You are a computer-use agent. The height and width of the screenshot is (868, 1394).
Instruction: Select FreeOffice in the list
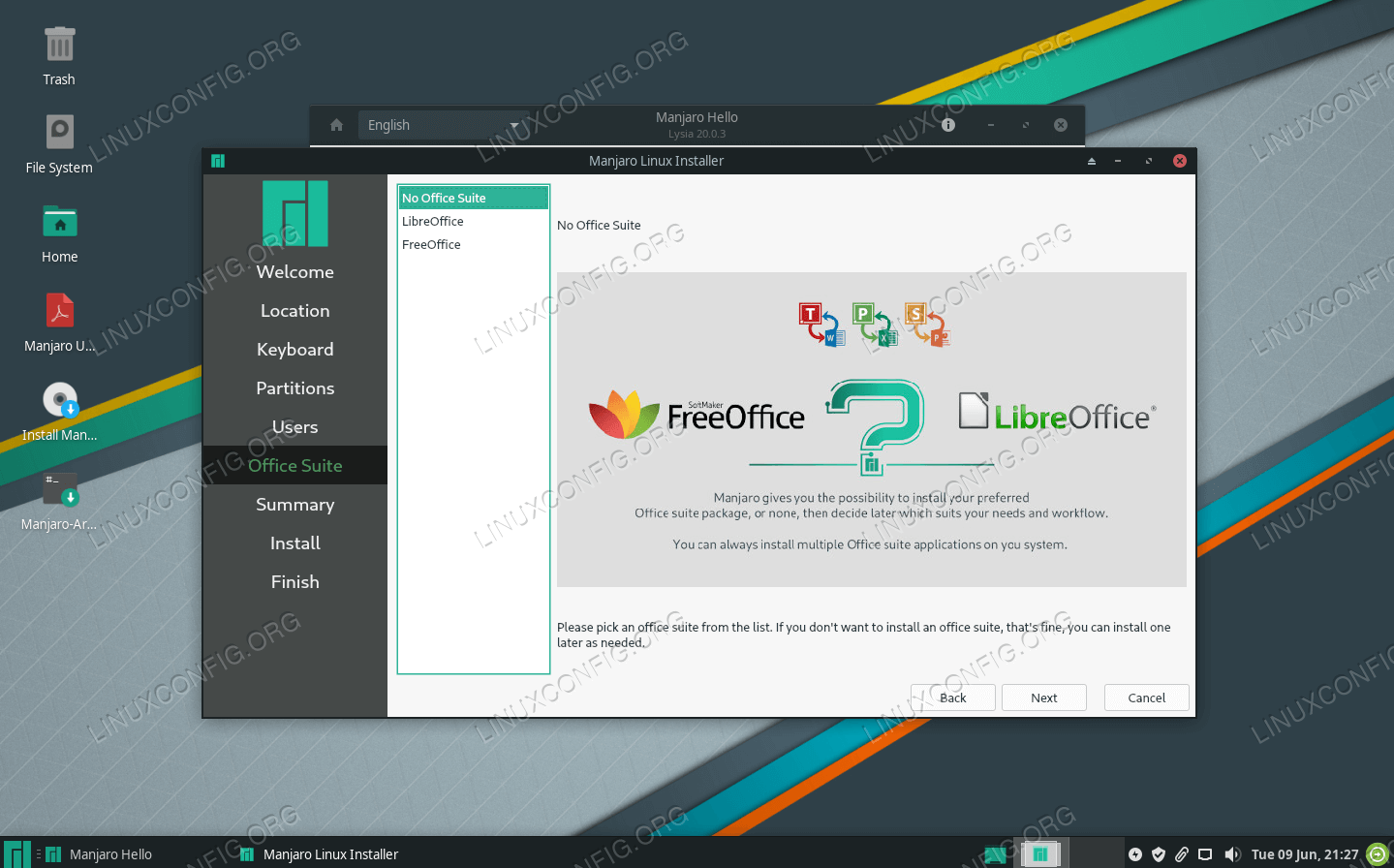(x=474, y=244)
